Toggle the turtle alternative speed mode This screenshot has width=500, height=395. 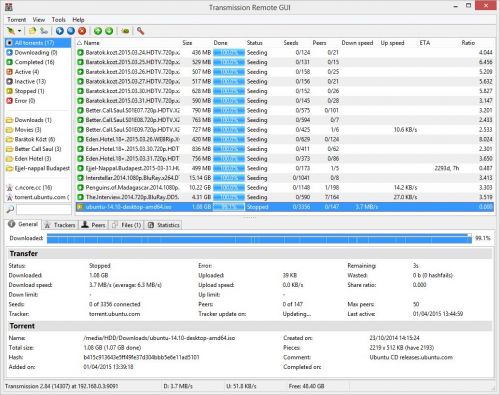[125, 31]
